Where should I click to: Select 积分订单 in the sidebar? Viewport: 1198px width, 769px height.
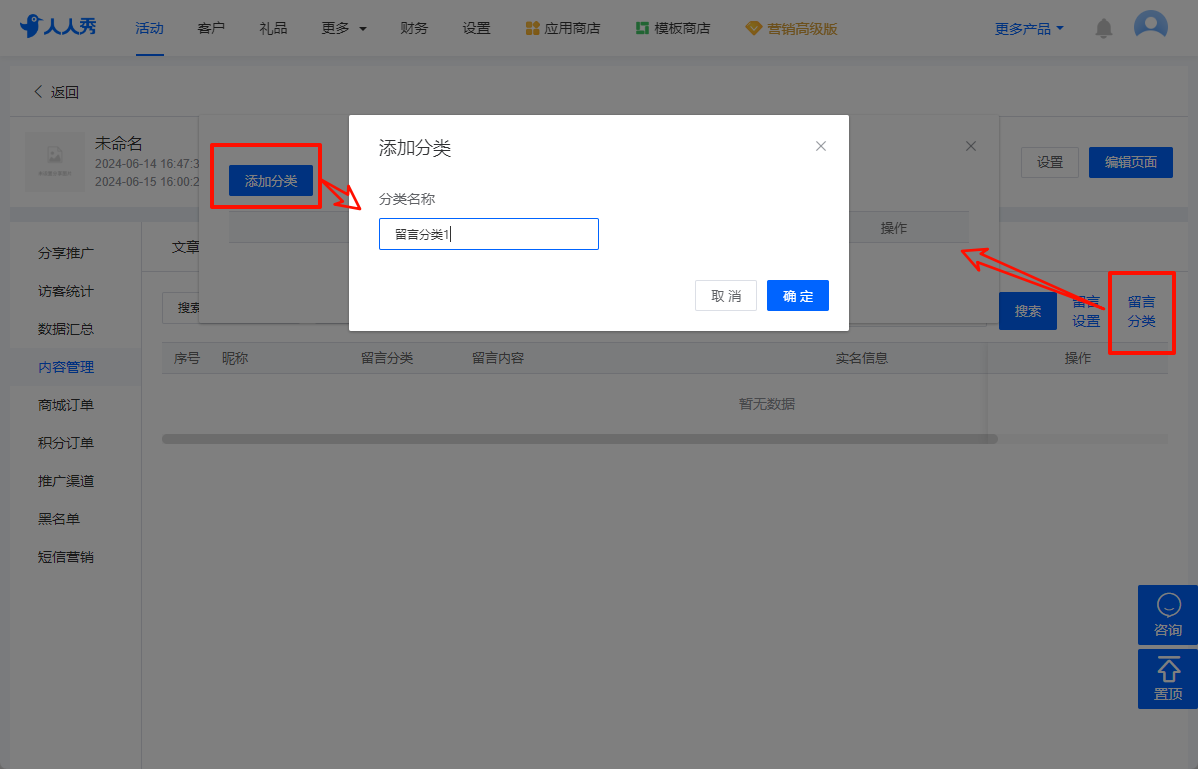(66, 443)
